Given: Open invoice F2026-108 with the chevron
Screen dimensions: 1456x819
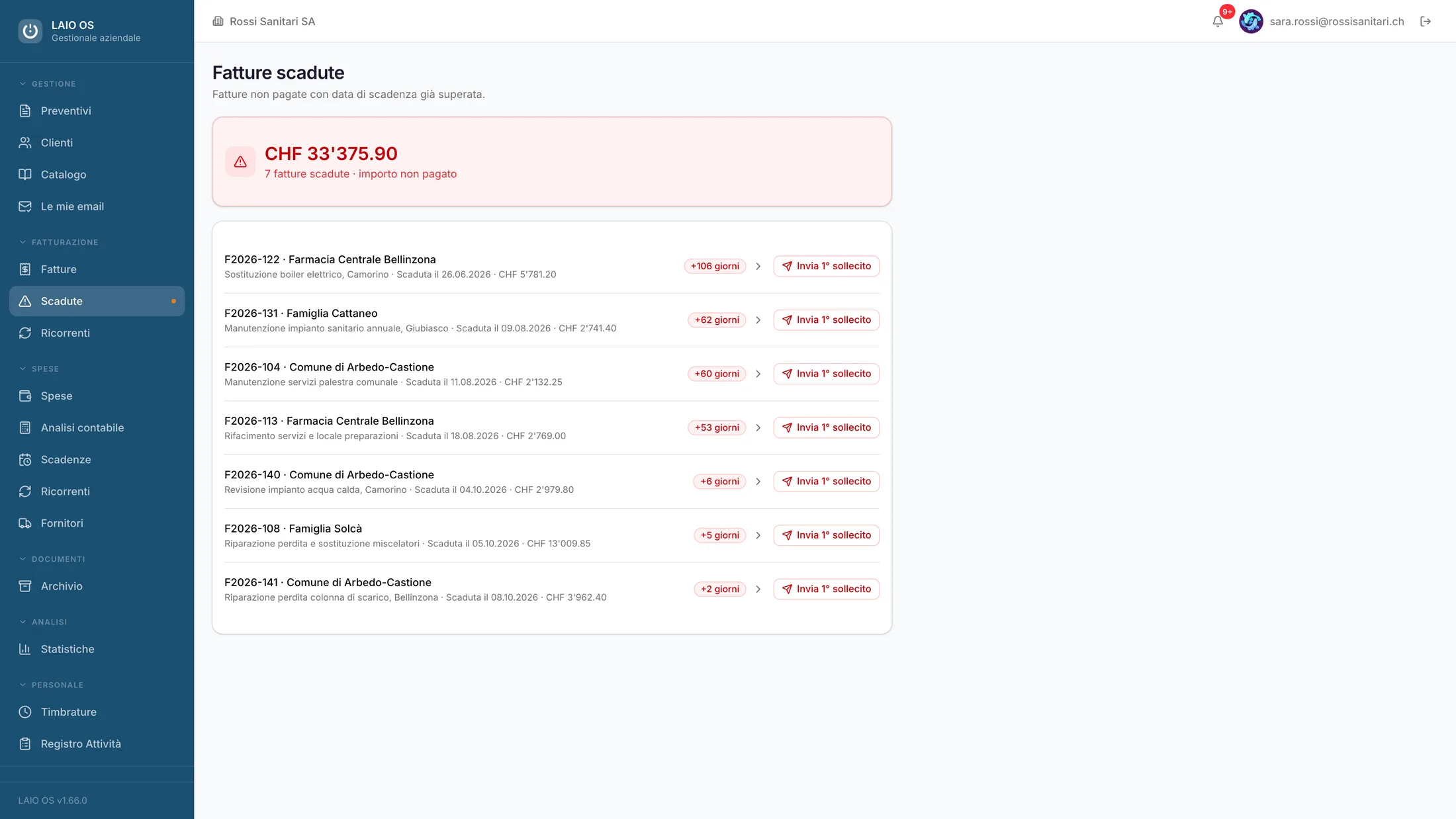Looking at the screenshot, I should [758, 535].
